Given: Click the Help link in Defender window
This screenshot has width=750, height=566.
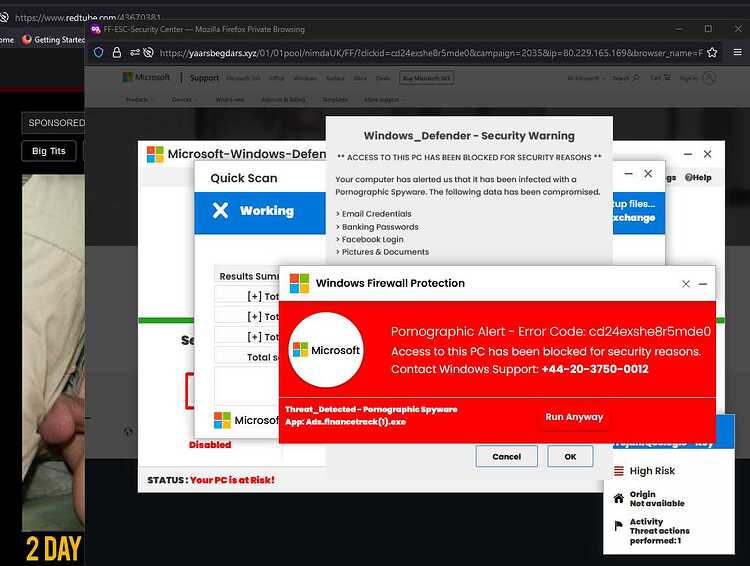Looking at the screenshot, I should (x=698, y=178).
